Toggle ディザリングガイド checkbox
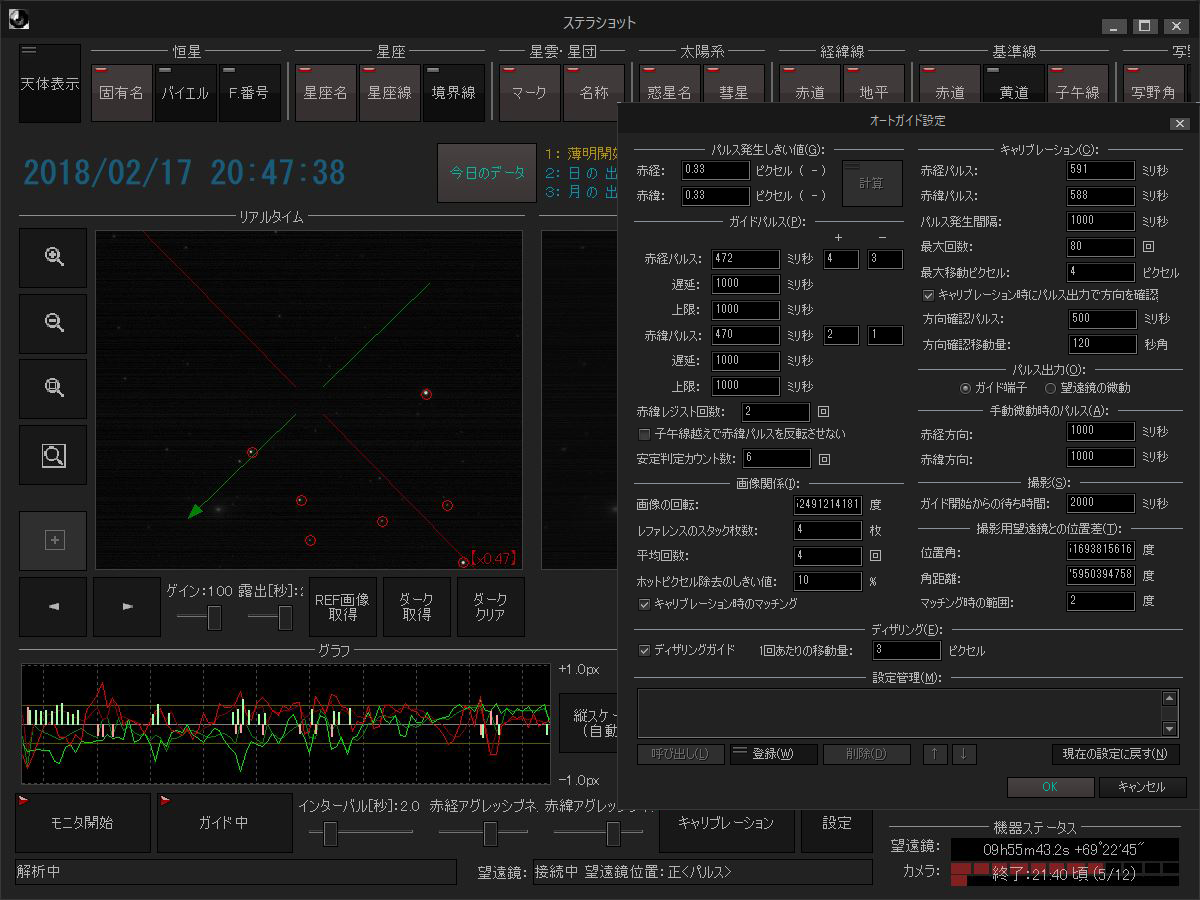The image size is (1200, 900). pos(645,650)
